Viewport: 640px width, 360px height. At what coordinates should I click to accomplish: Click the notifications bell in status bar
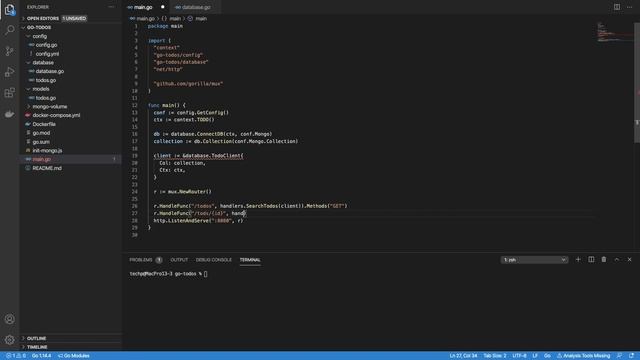point(631,356)
